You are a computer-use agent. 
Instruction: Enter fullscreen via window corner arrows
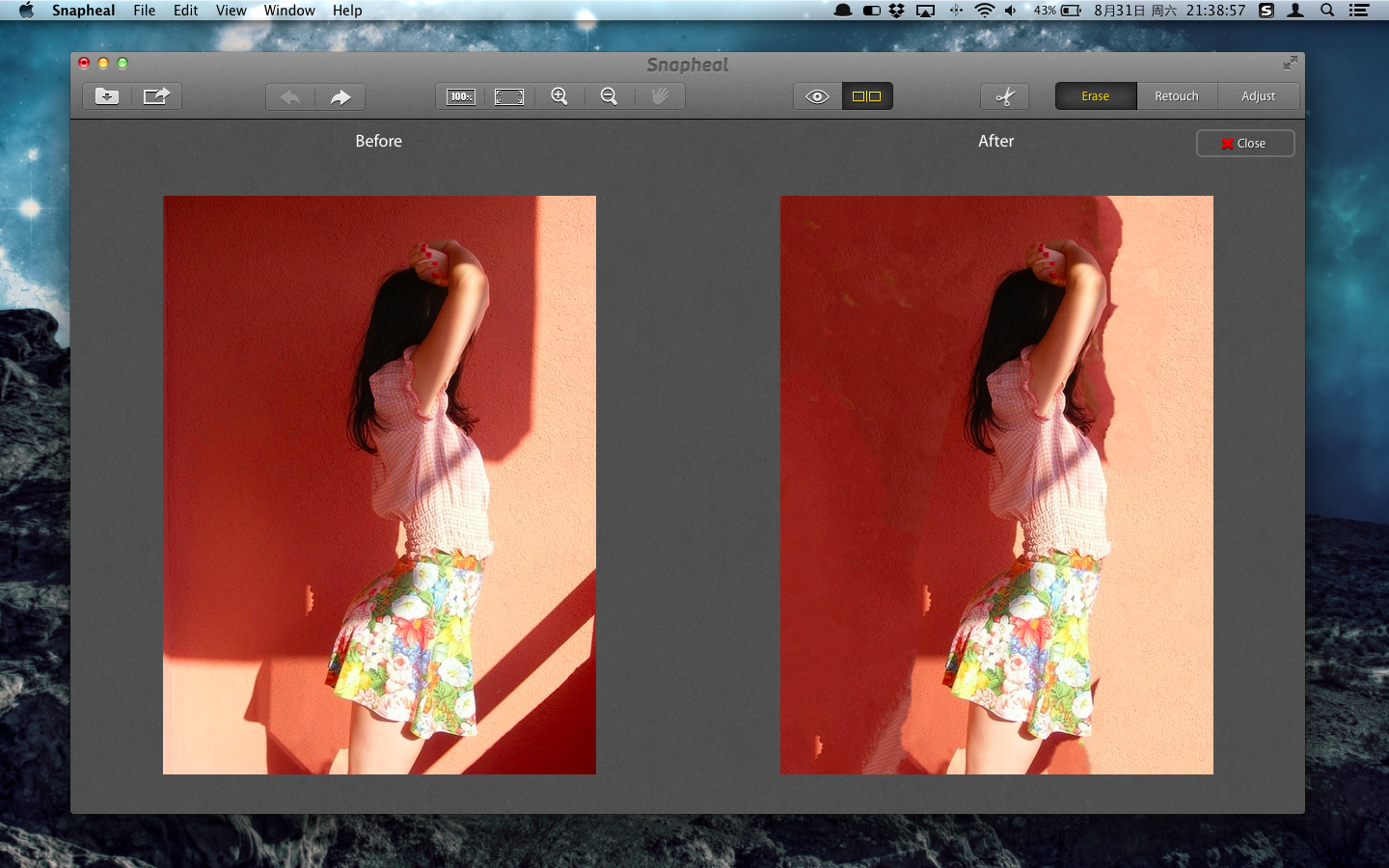coord(1291,63)
